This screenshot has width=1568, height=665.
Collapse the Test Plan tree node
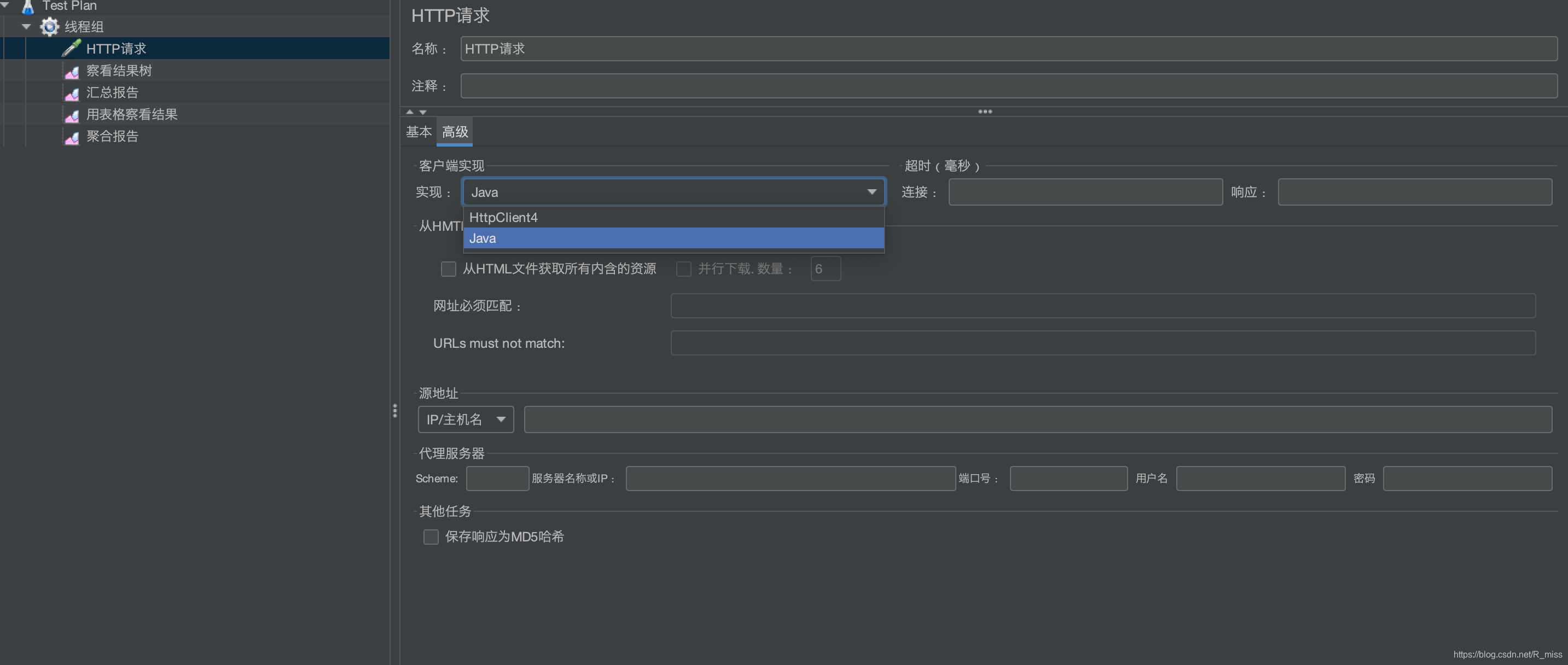click(x=5, y=5)
